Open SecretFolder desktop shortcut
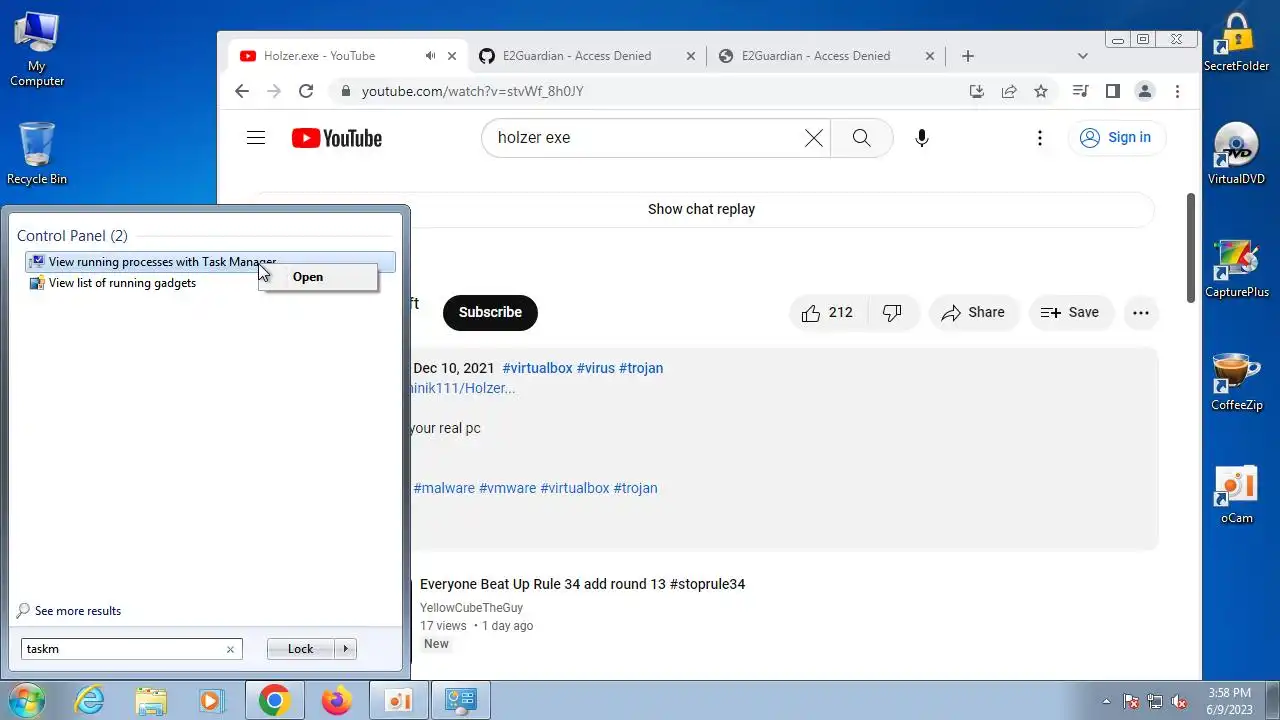This screenshot has width=1280, height=720. (x=1236, y=43)
